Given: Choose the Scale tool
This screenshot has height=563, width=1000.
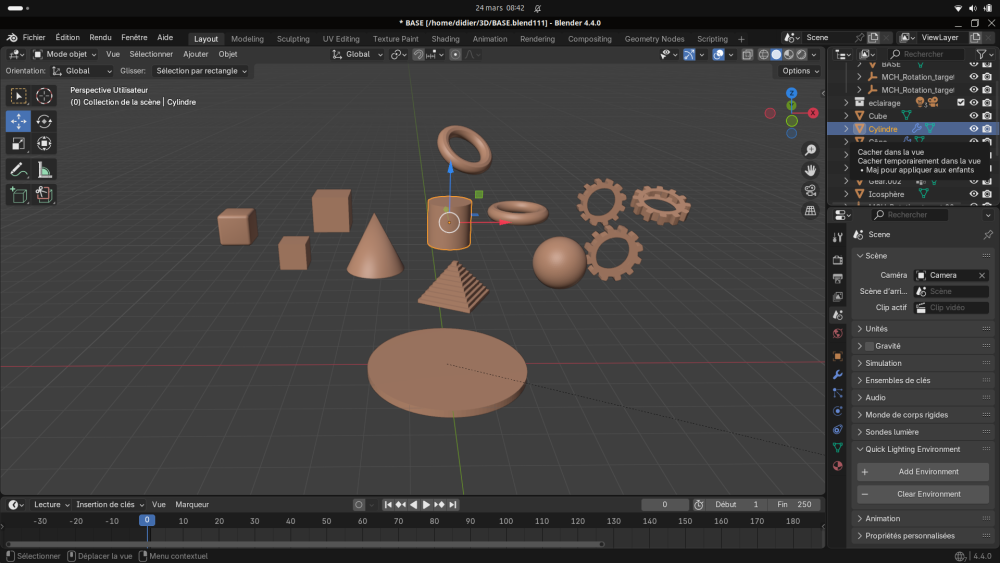Looking at the screenshot, I should pyautogui.click(x=18, y=144).
